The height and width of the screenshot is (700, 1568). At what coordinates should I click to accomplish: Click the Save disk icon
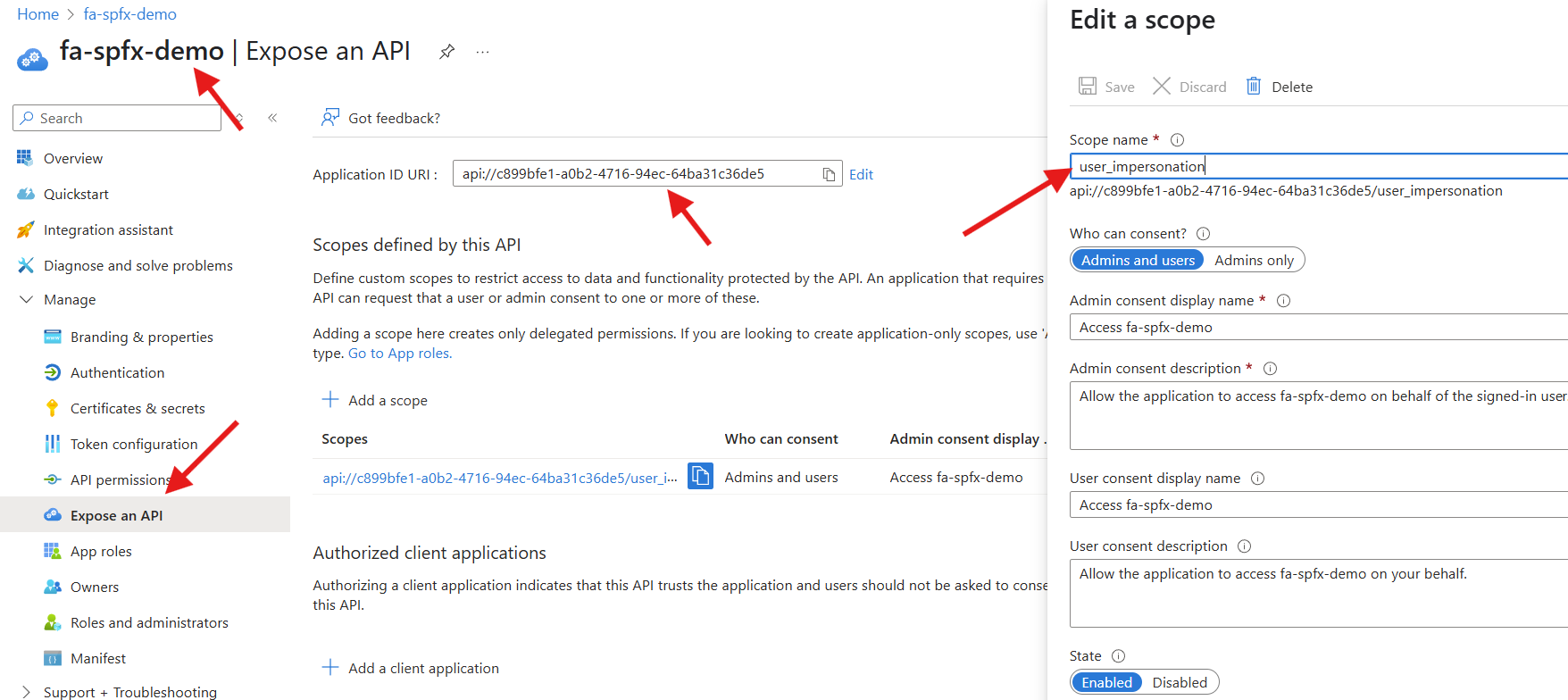click(1088, 86)
